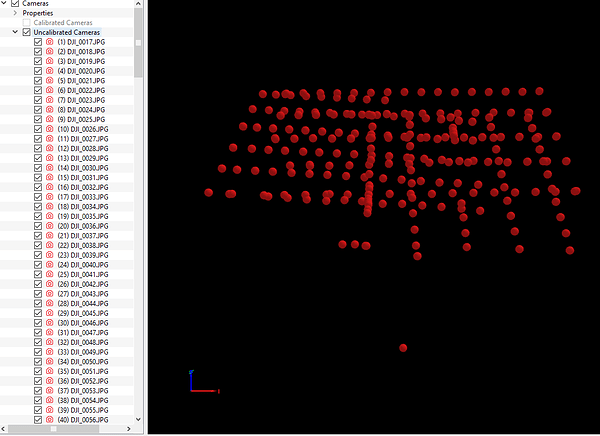Select (40) DJI_0056.JPG file name

[x=83, y=420]
